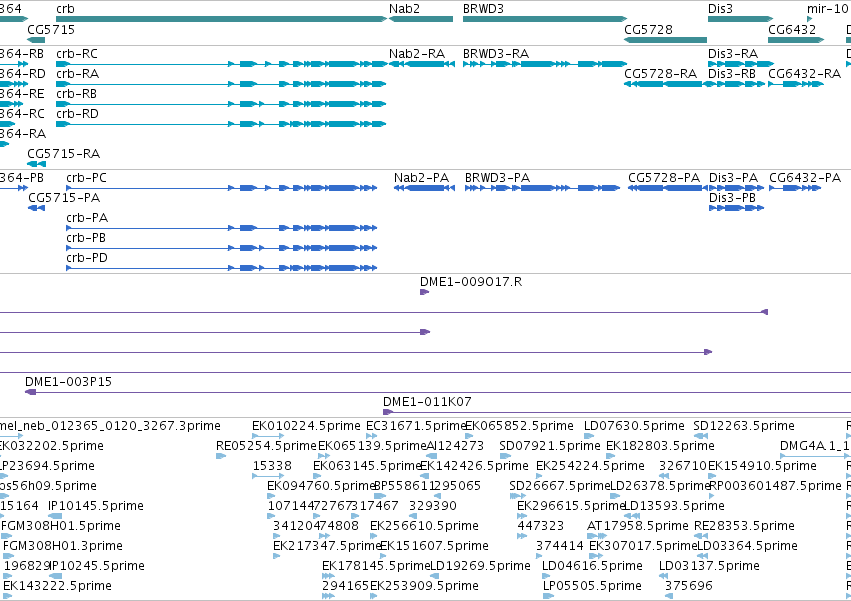Click the Nab2-RA transcript

pyautogui.click(x=422, y=64)
